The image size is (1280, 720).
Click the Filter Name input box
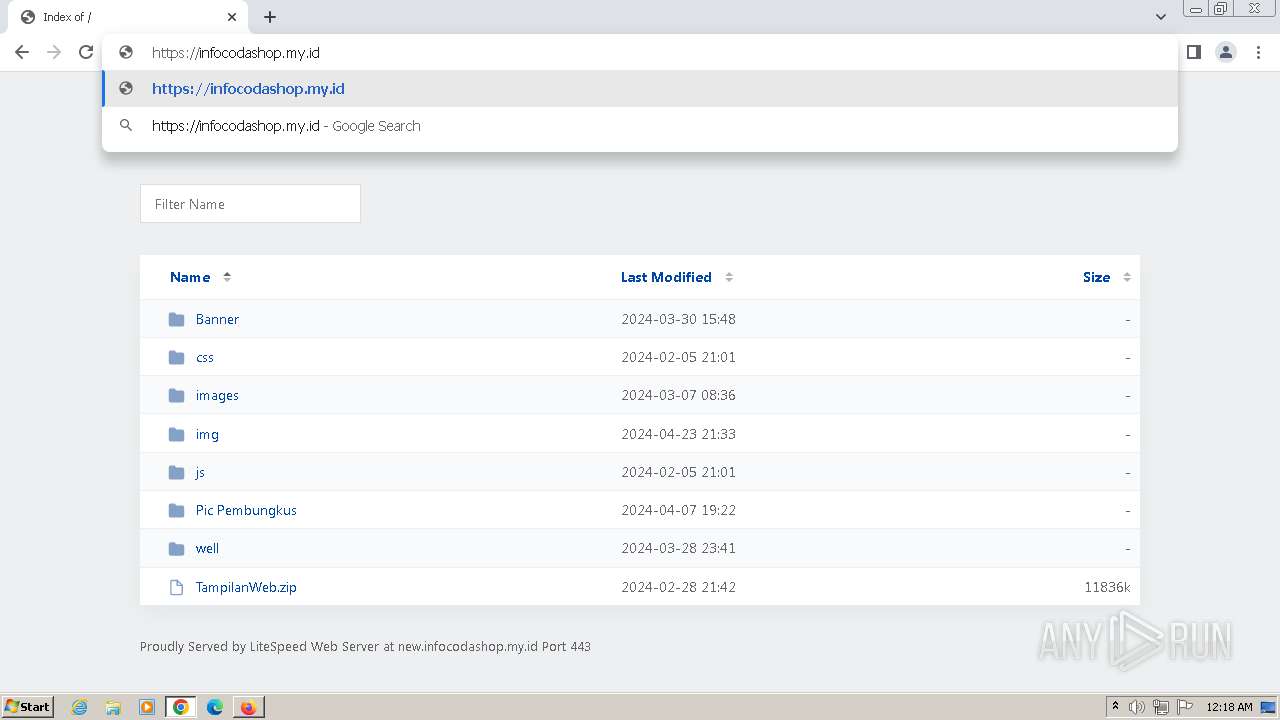pyautogui.click(x=250, y=204)
